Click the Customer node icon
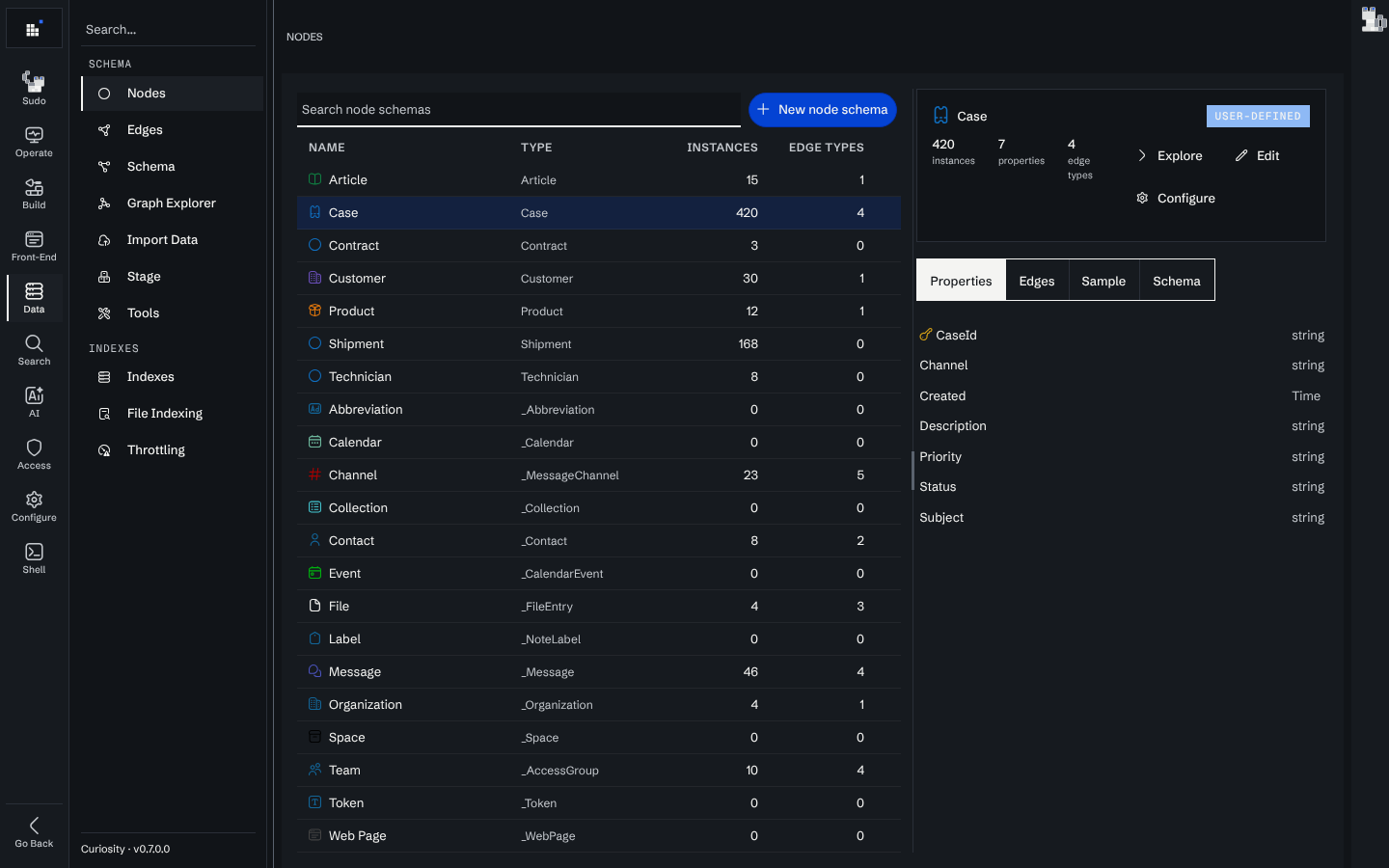This screenshot has width=1389, height=868. 314,278
